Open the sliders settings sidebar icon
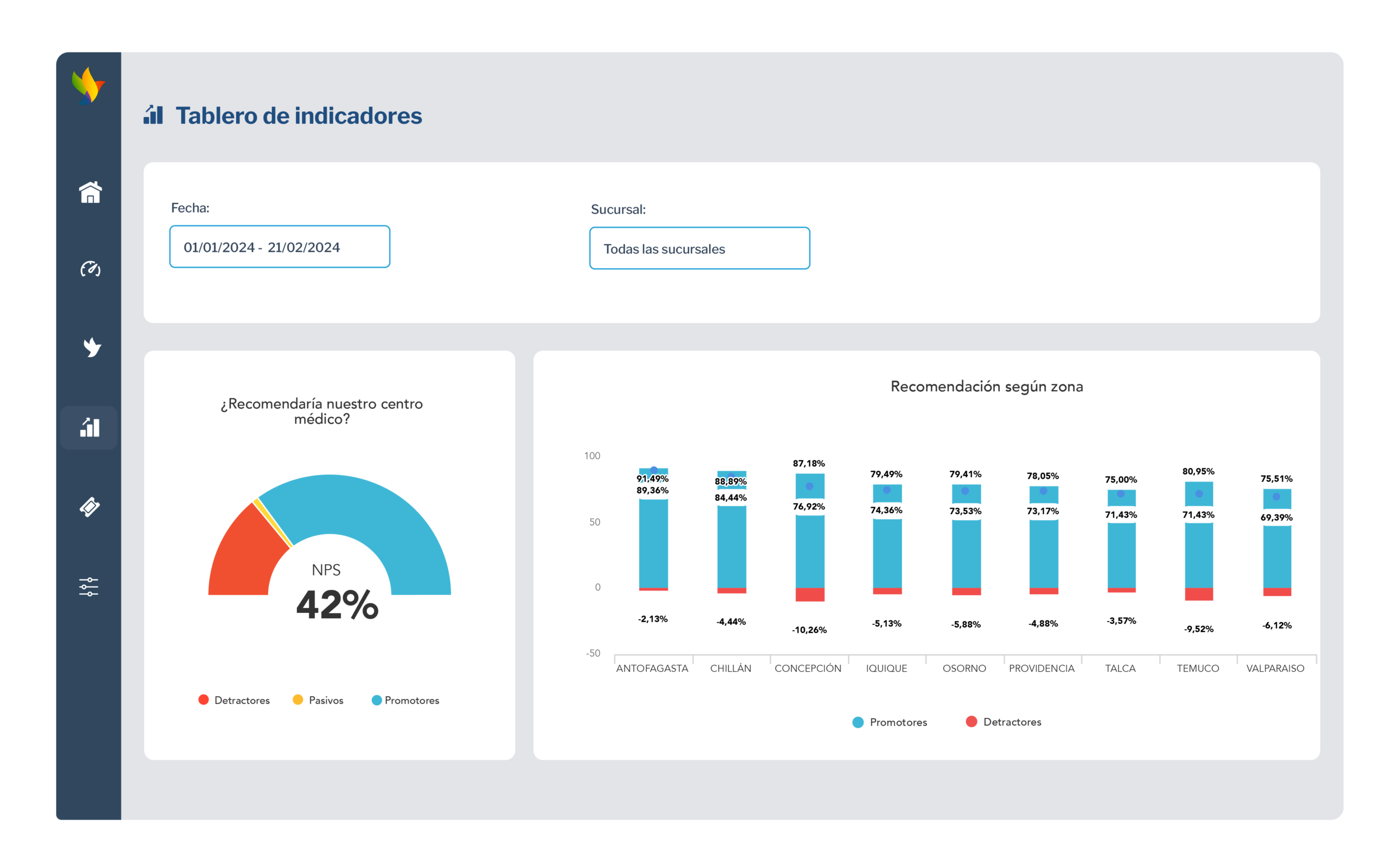1400x853 pixels. pyautogui.click(x=89, y=587)
